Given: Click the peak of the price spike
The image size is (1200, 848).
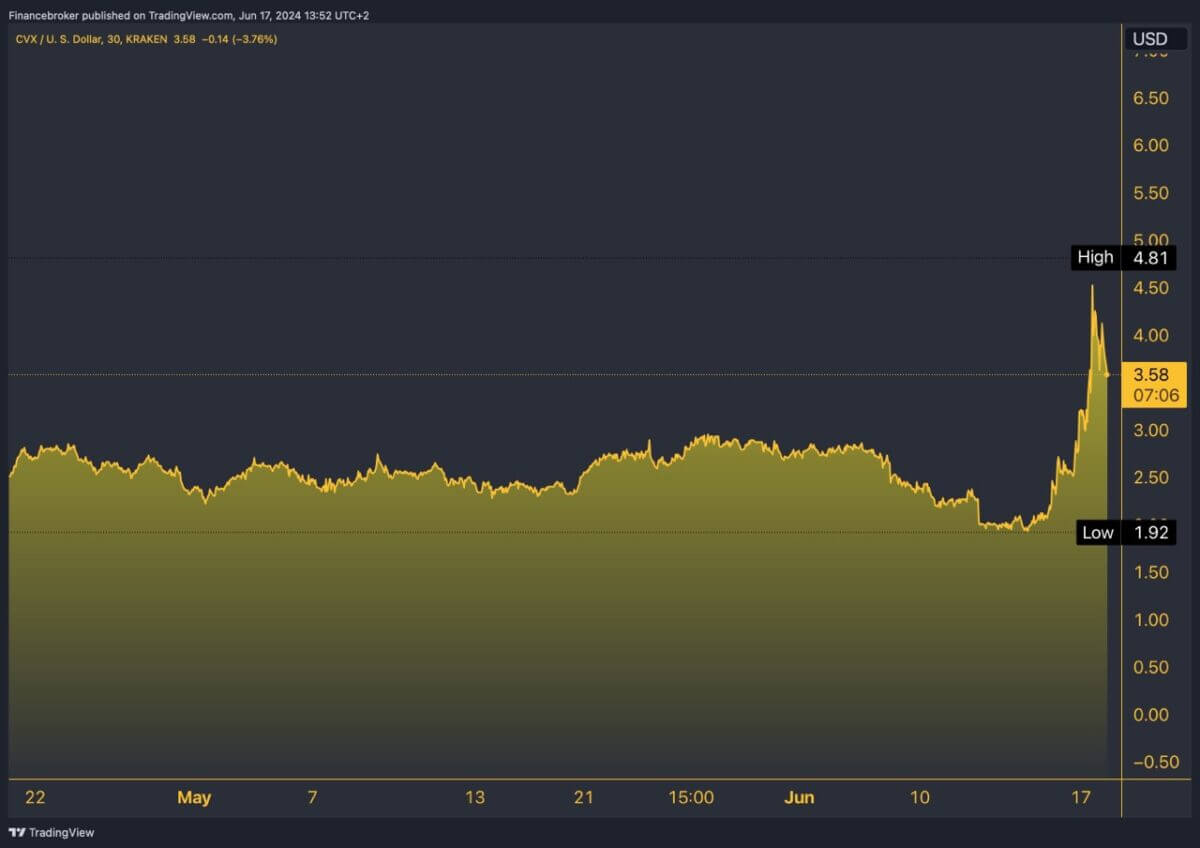Looking at the screenshot, I should [x=1092, y=286].
